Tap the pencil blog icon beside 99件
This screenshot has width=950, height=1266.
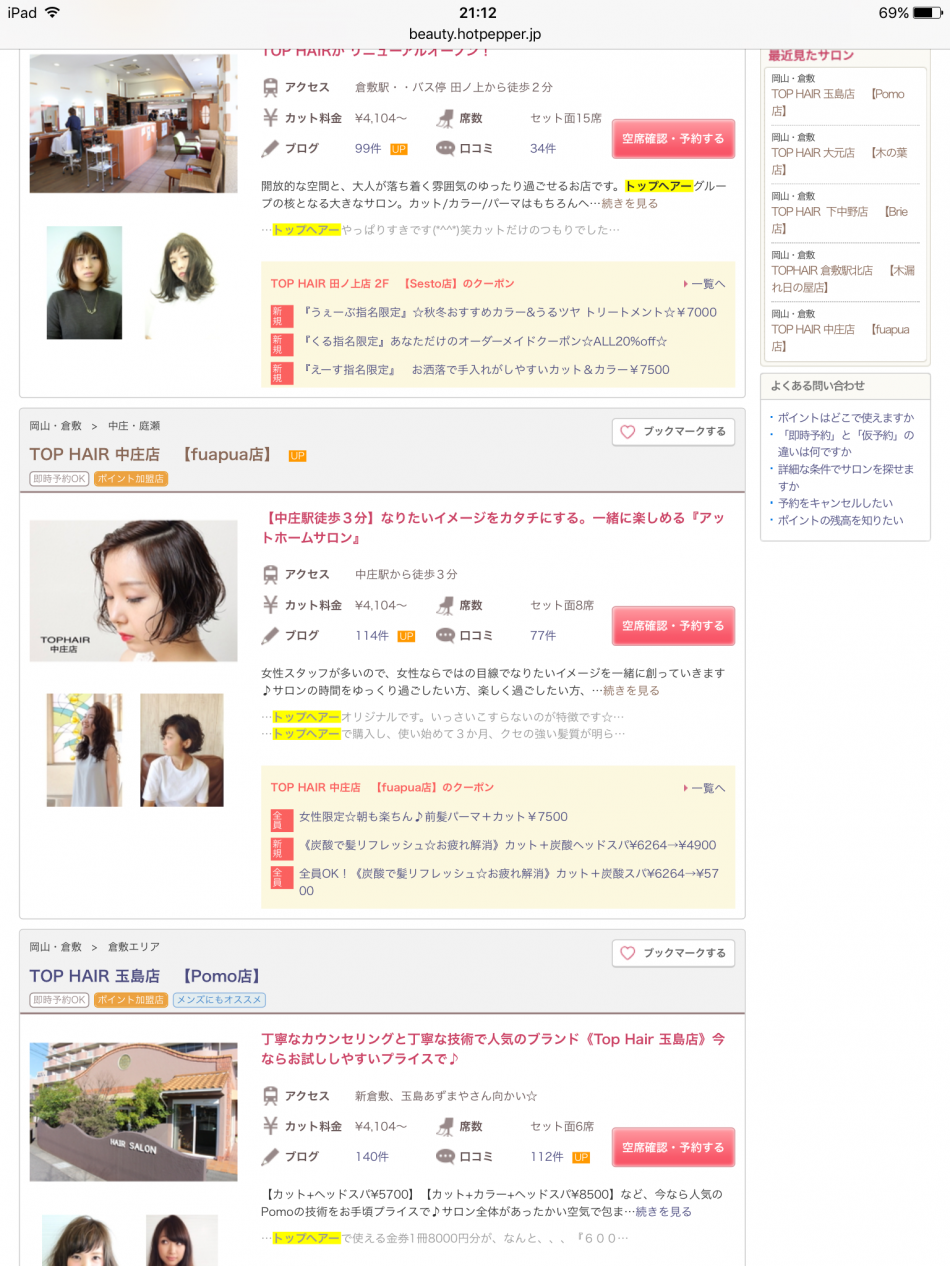coord(270,148)
